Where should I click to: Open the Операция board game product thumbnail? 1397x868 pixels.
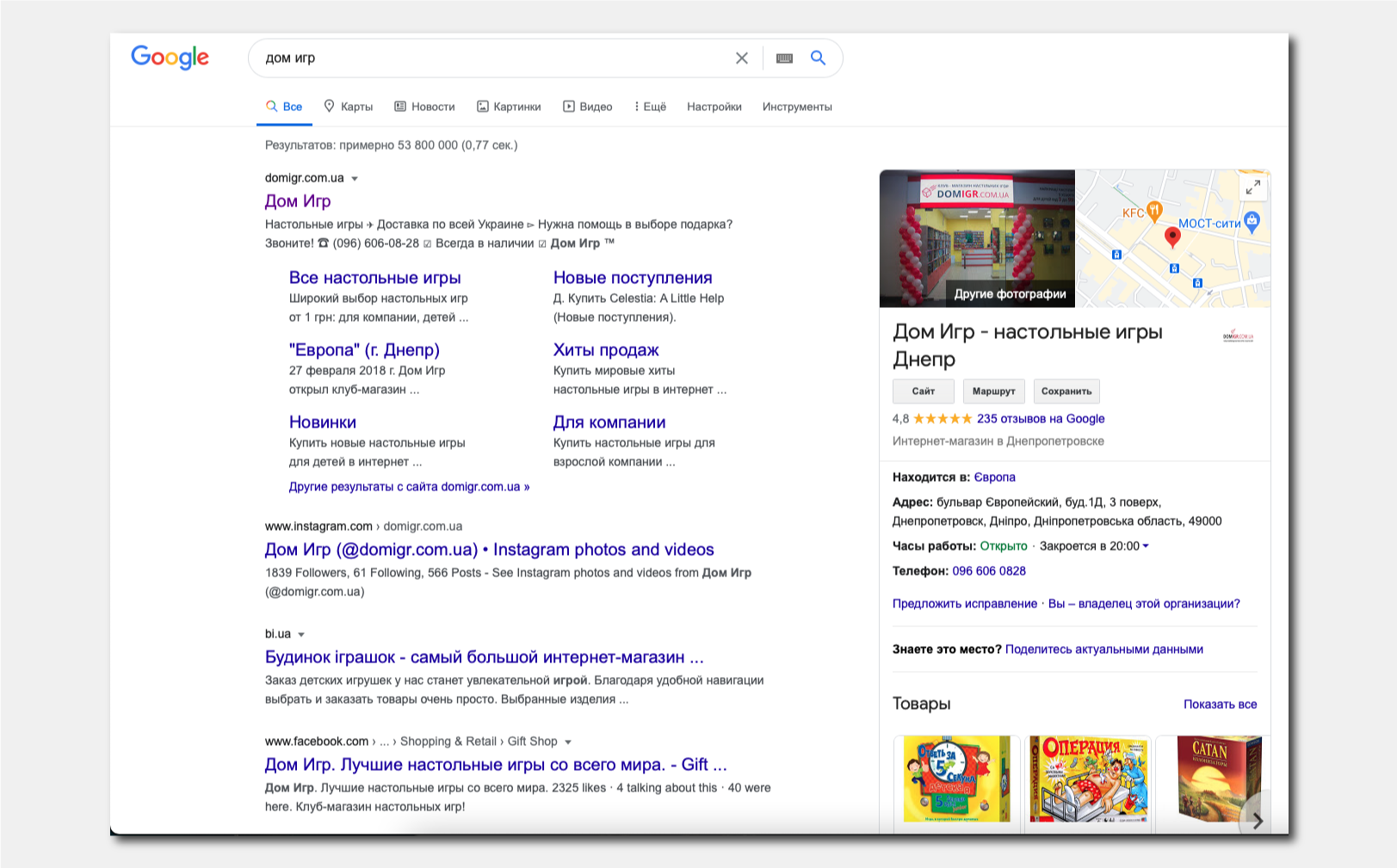click(x=1088, y=779)
